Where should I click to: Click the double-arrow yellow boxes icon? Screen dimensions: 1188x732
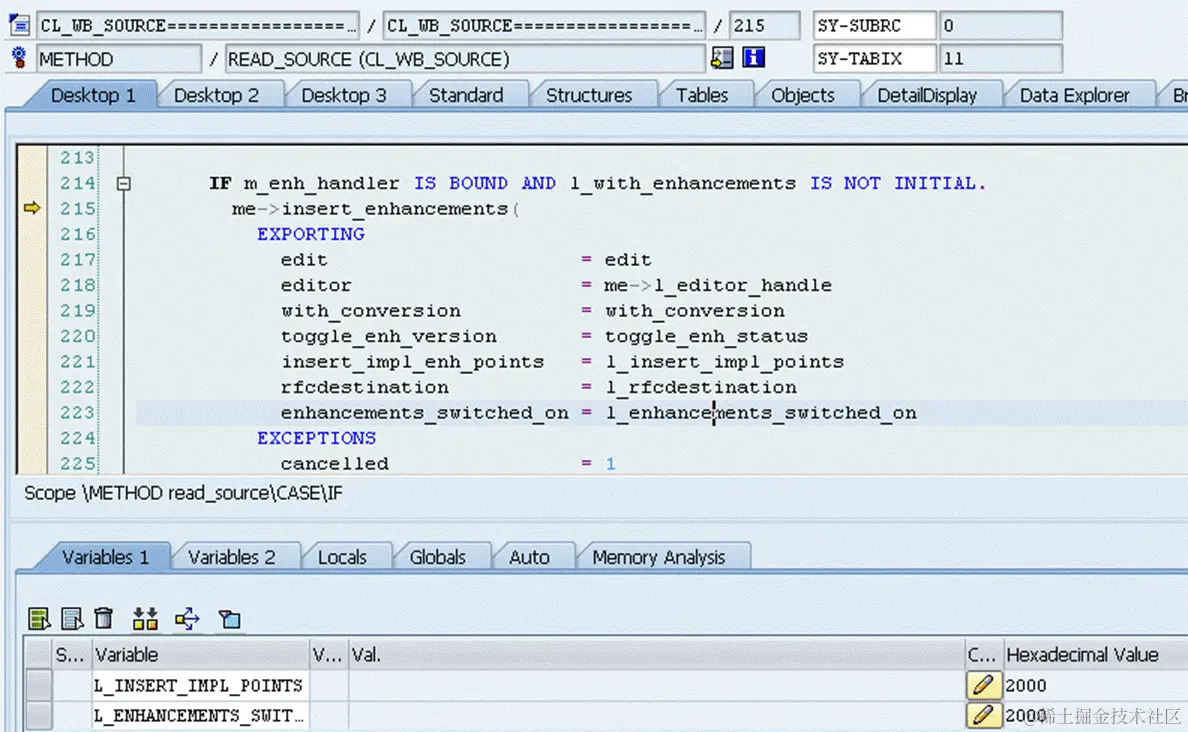pyautogui.click(x=145, y=618)
